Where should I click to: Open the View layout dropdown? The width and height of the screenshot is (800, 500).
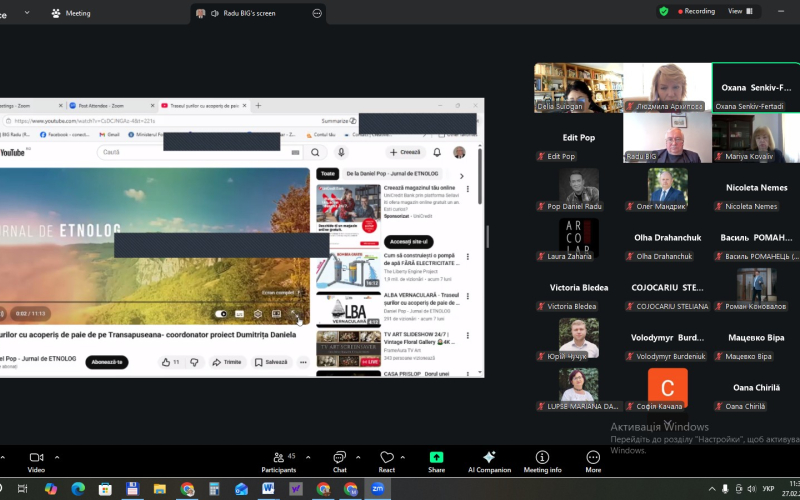click(740, 11)
